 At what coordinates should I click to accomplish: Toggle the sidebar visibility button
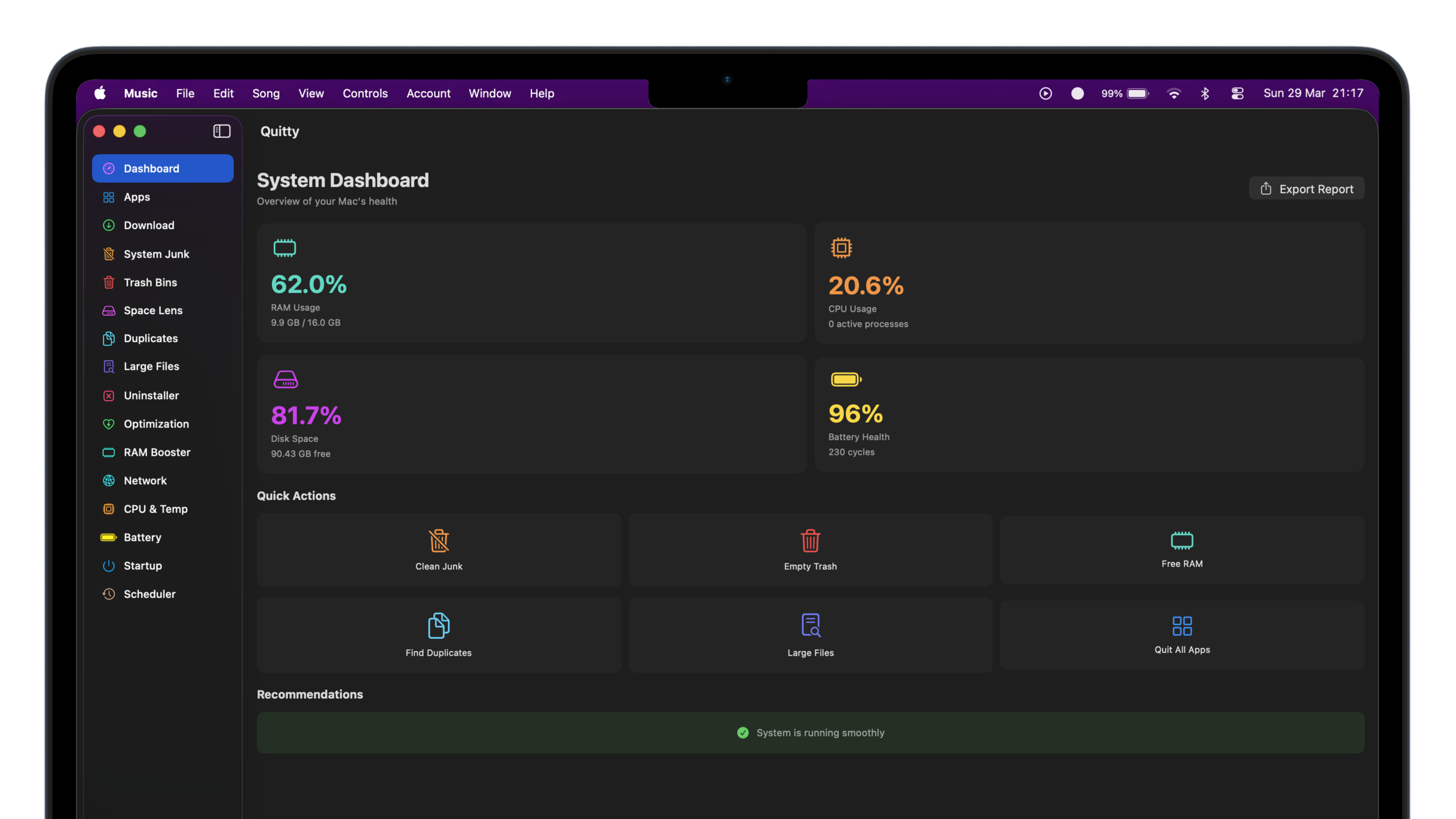pyautogui.click(x=221, y=131)
